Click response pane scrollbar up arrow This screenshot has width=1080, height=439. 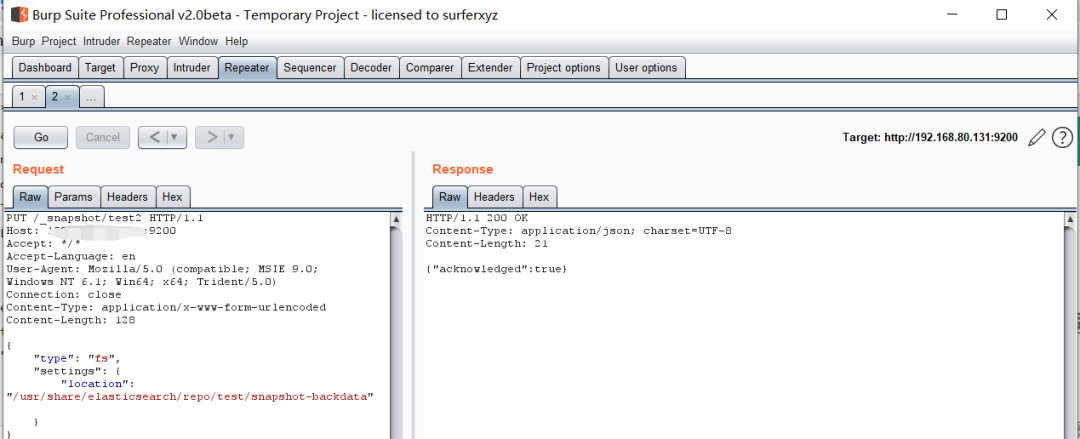click(x=1069, y=220)
